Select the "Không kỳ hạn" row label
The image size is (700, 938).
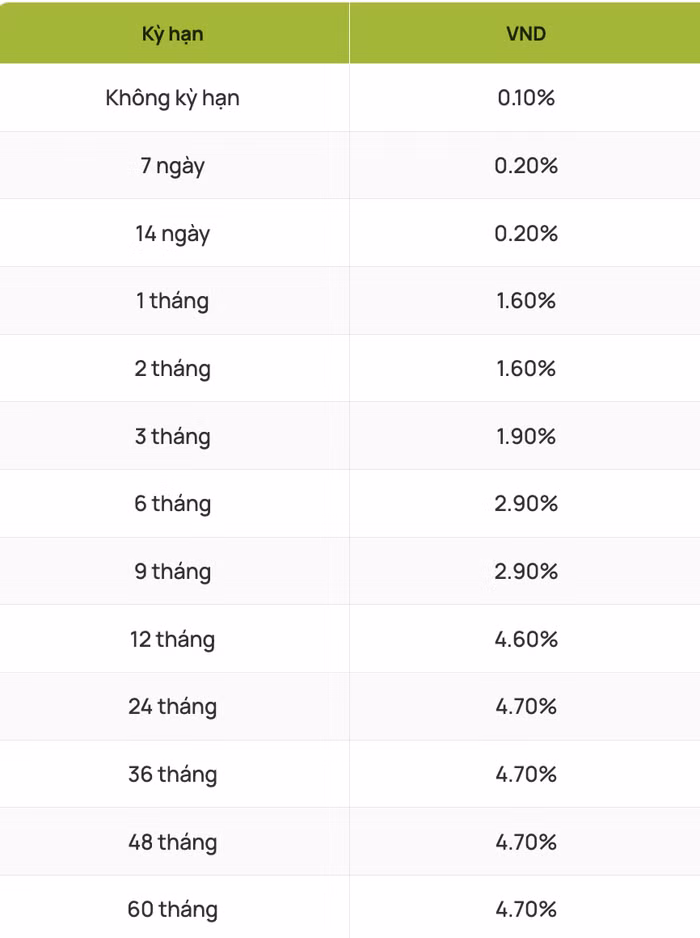pyautogui.click(x=172, y=98)
